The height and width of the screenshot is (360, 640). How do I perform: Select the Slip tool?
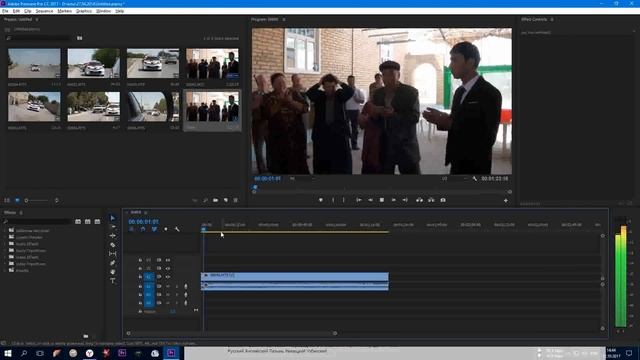113,254
